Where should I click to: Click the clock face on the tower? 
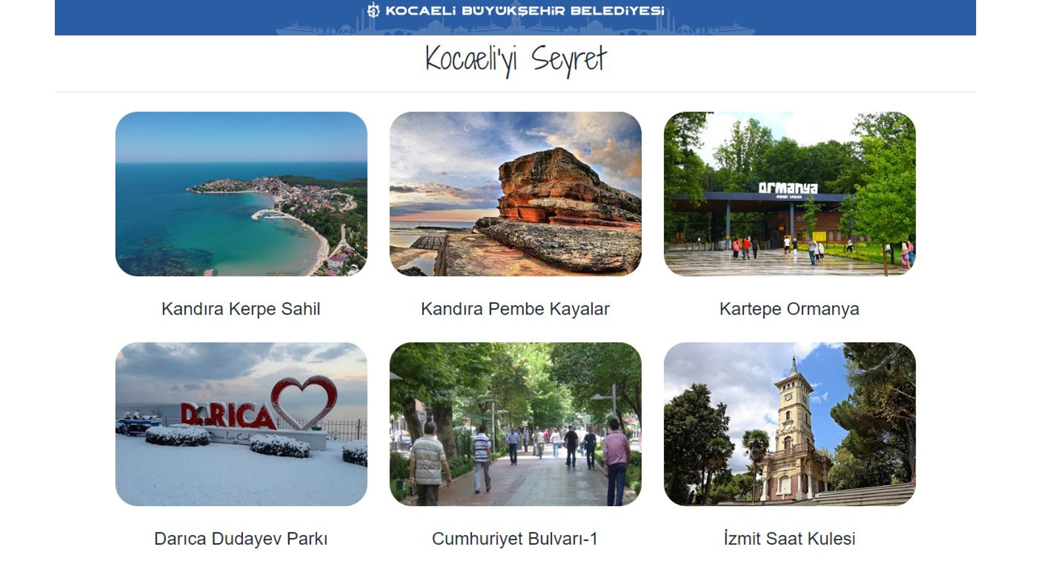point(787,399)
